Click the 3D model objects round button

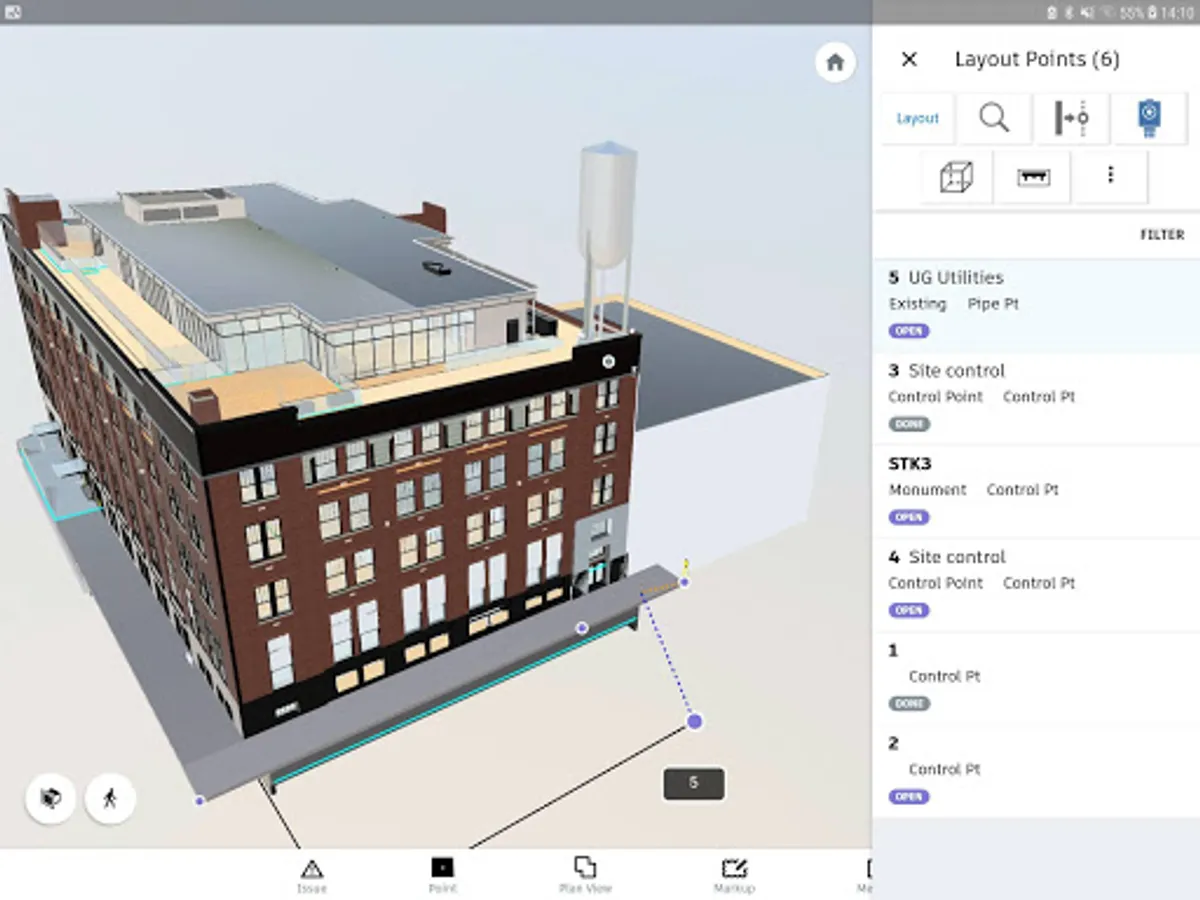50,798
